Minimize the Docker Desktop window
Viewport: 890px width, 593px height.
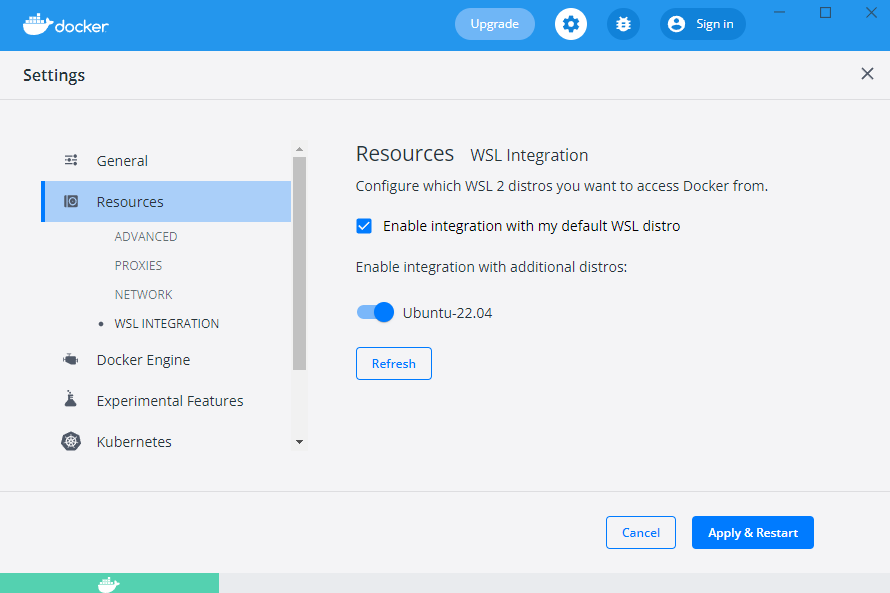[x=779, y=12]
